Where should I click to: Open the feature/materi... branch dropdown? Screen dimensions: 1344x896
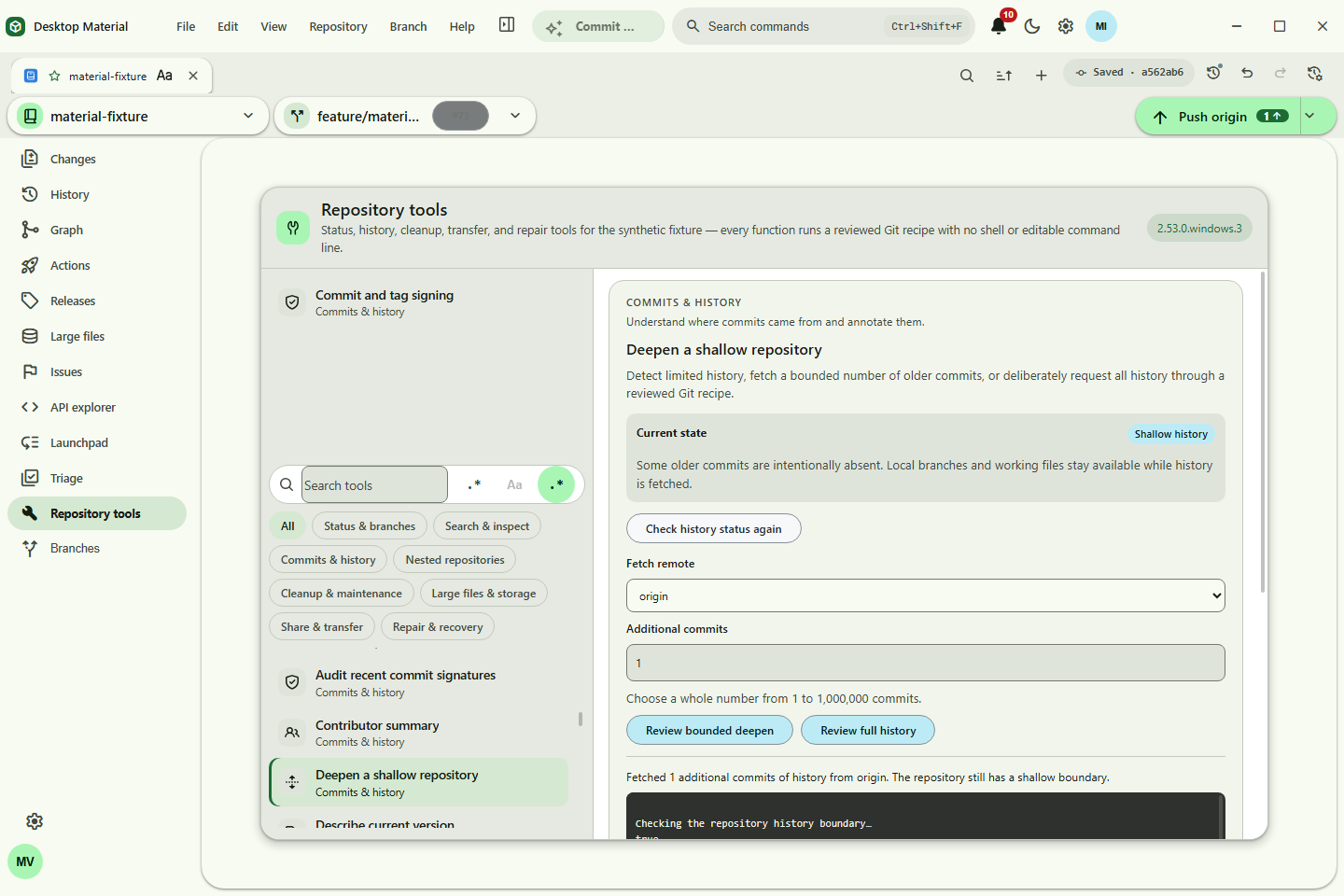405,116
